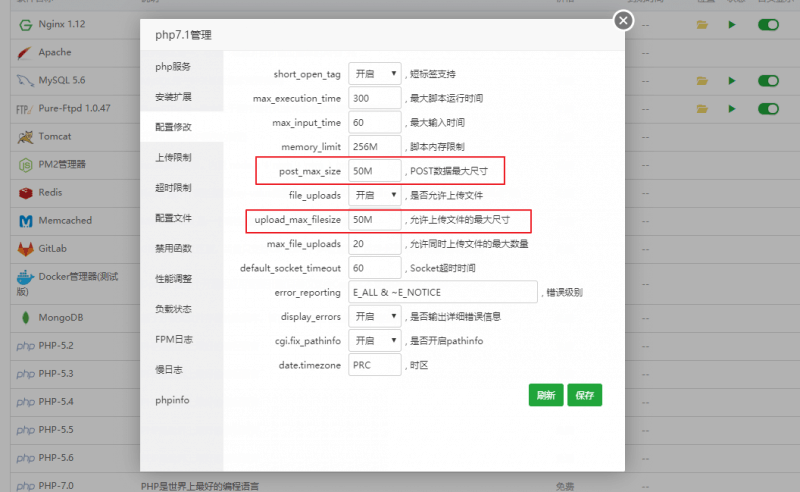The image size is (800, 492).
Task: Click the green 刷新 refresh button
Action: pos(546,395)
